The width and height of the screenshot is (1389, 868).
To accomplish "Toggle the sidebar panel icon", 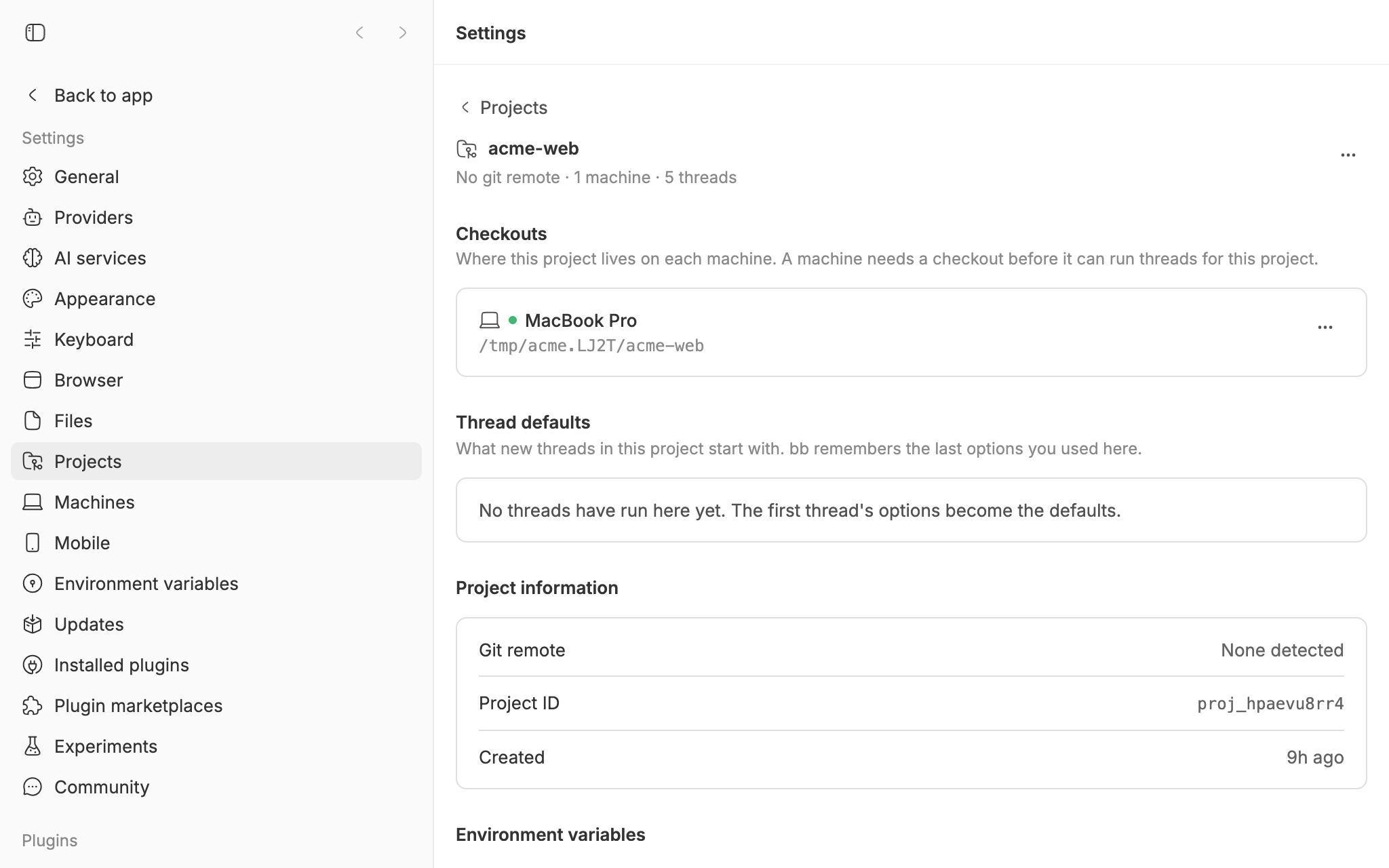I will 35,33.
